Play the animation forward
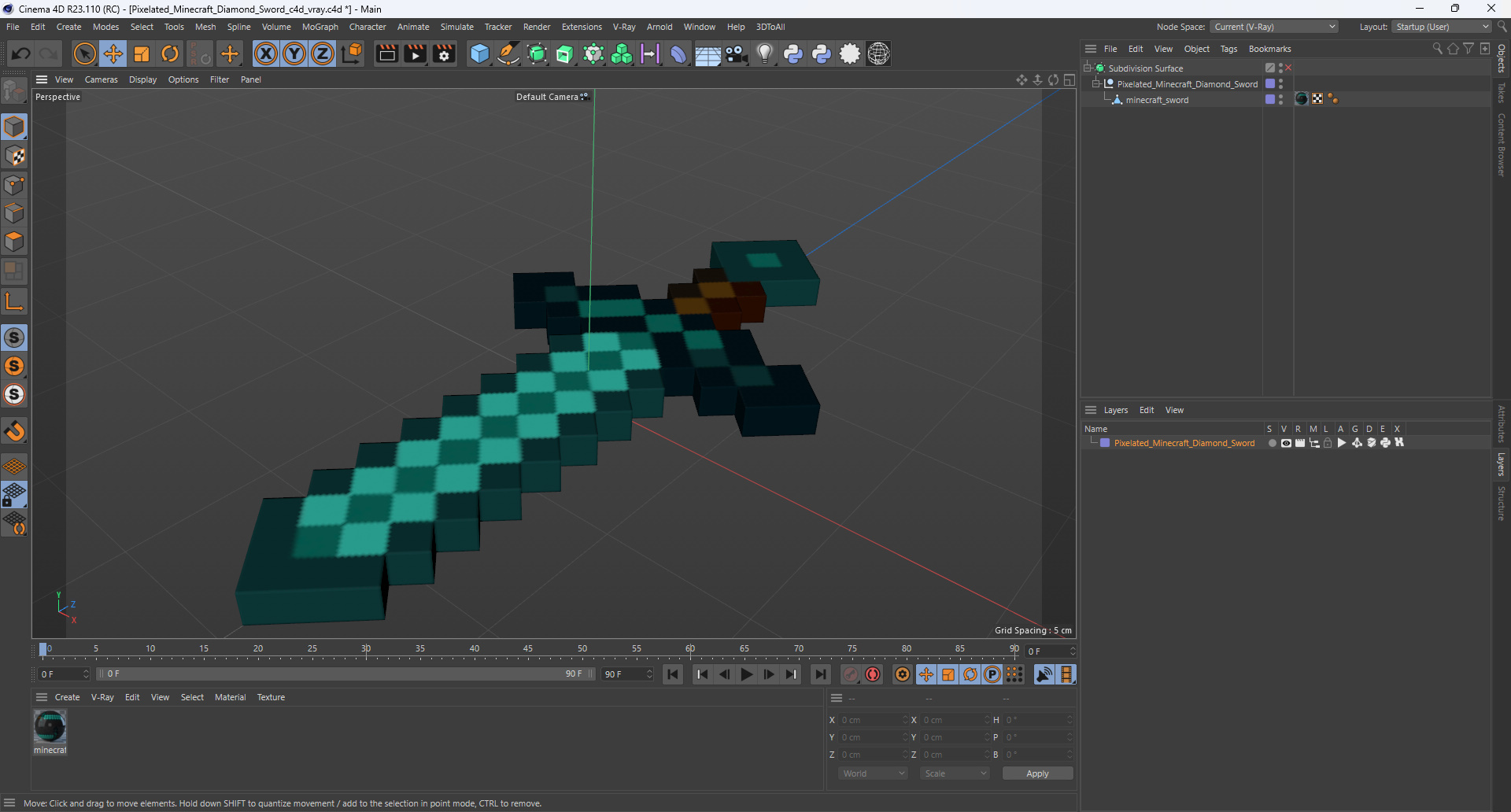This screenshot has width=1511, height=812. pyautogui.click(x=747, y=674)
